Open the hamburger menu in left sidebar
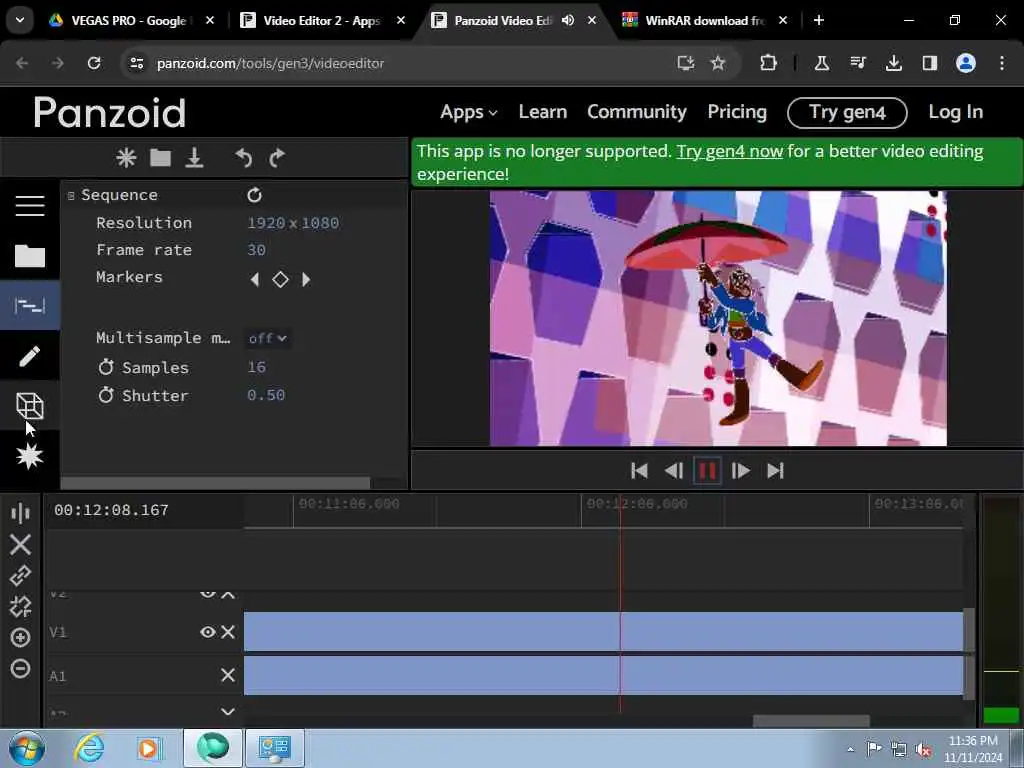This screenshot has height=768, width=1024. (29, 205)
